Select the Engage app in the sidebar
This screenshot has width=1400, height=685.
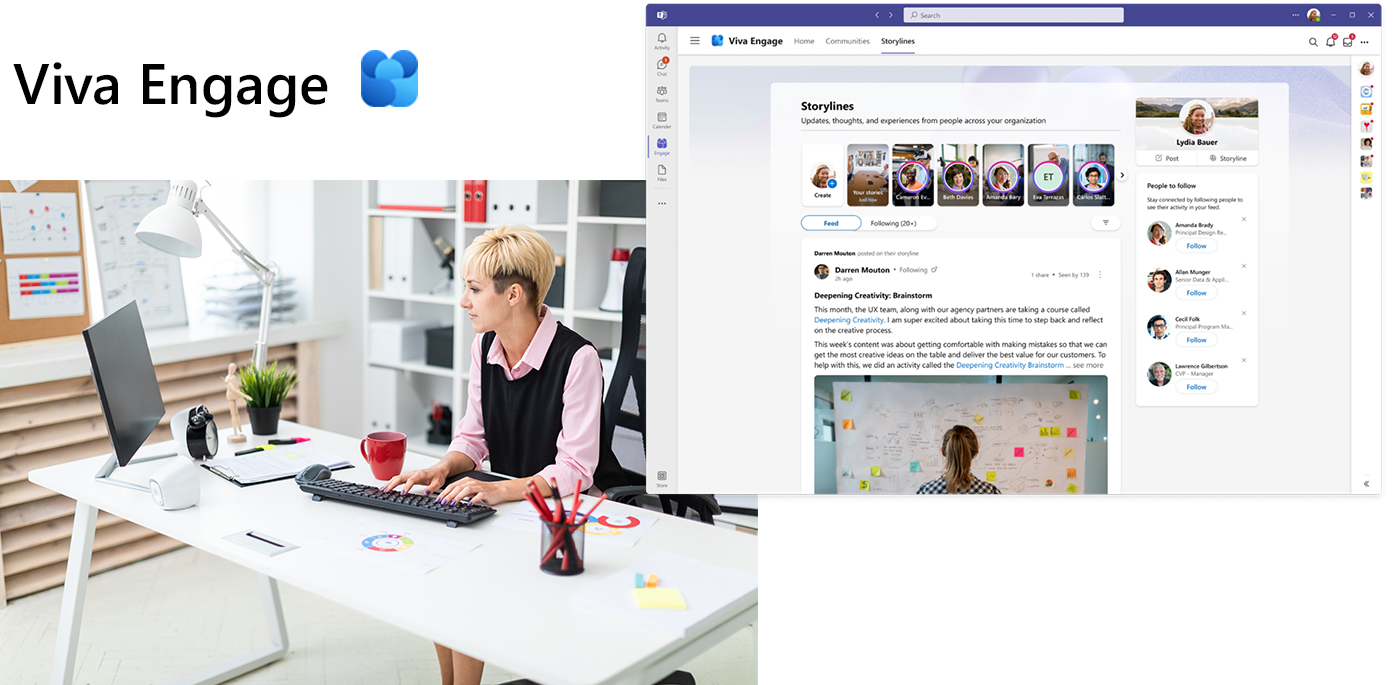tap(661, 146)
